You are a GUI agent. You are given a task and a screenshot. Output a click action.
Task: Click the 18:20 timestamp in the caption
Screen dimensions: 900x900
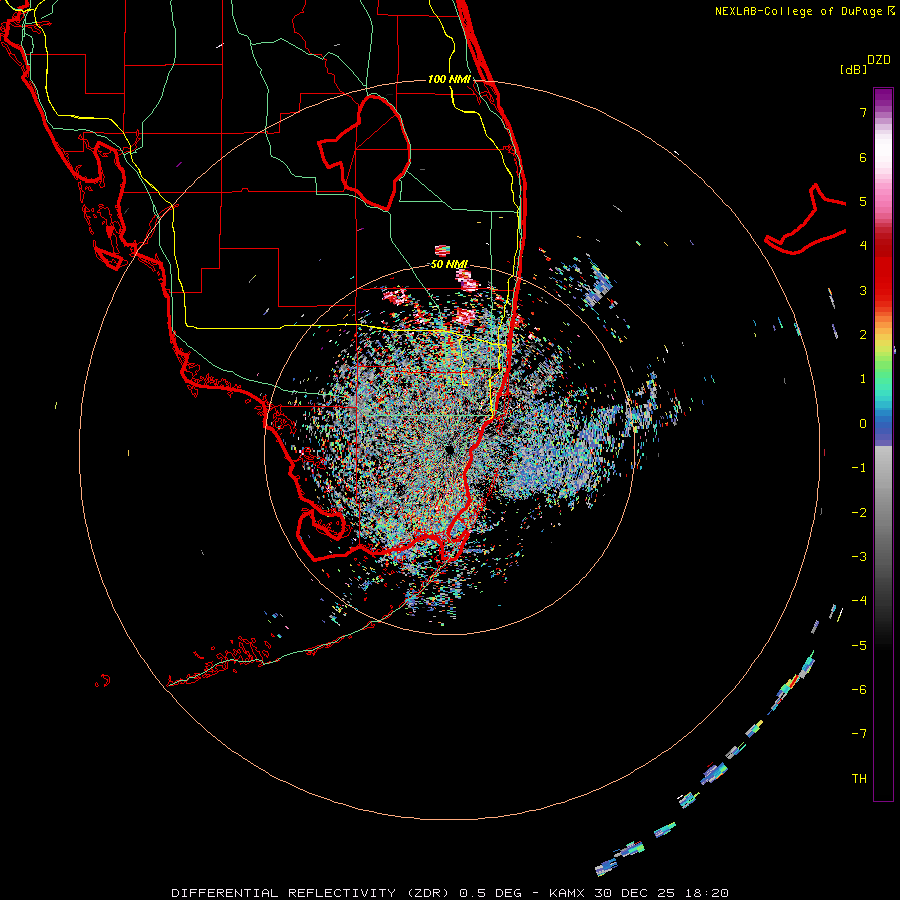[705, 893]
